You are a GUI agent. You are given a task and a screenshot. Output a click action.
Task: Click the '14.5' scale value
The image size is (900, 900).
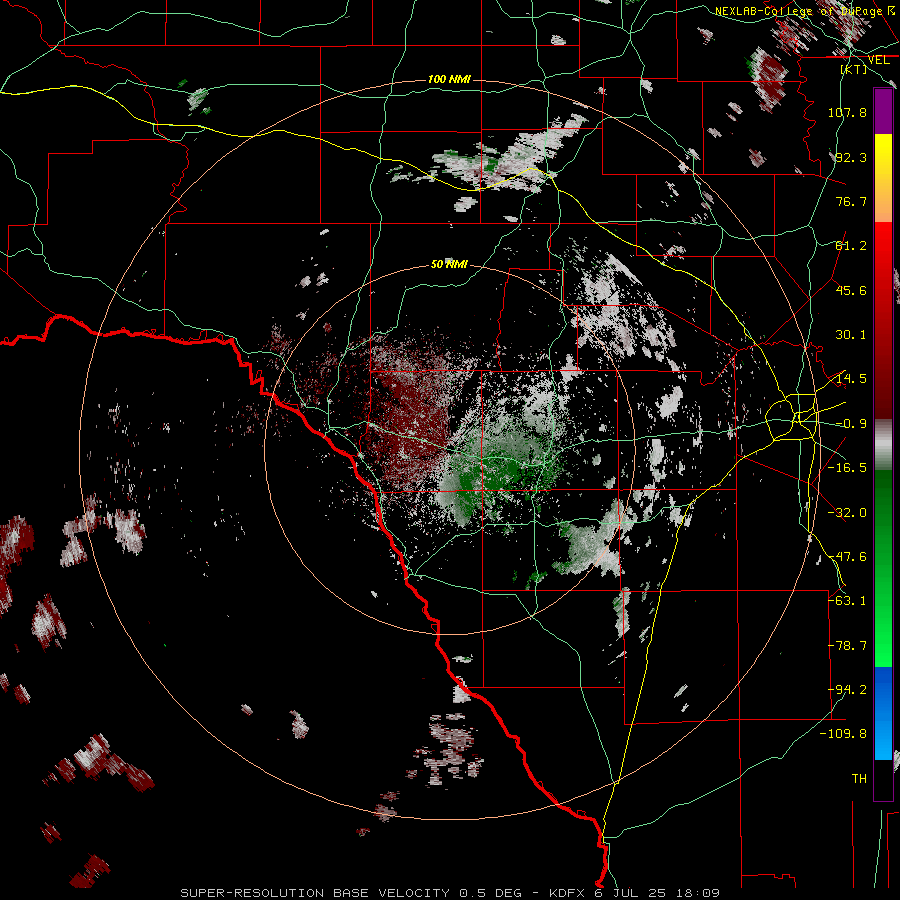[x=851, y=379]
